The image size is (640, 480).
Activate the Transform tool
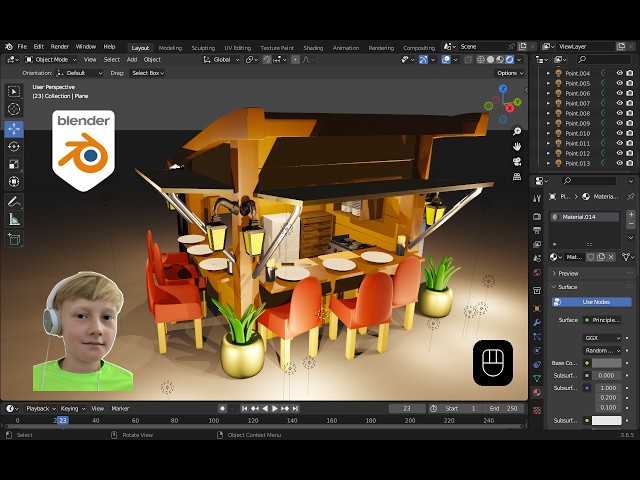[x=14, y=182]
